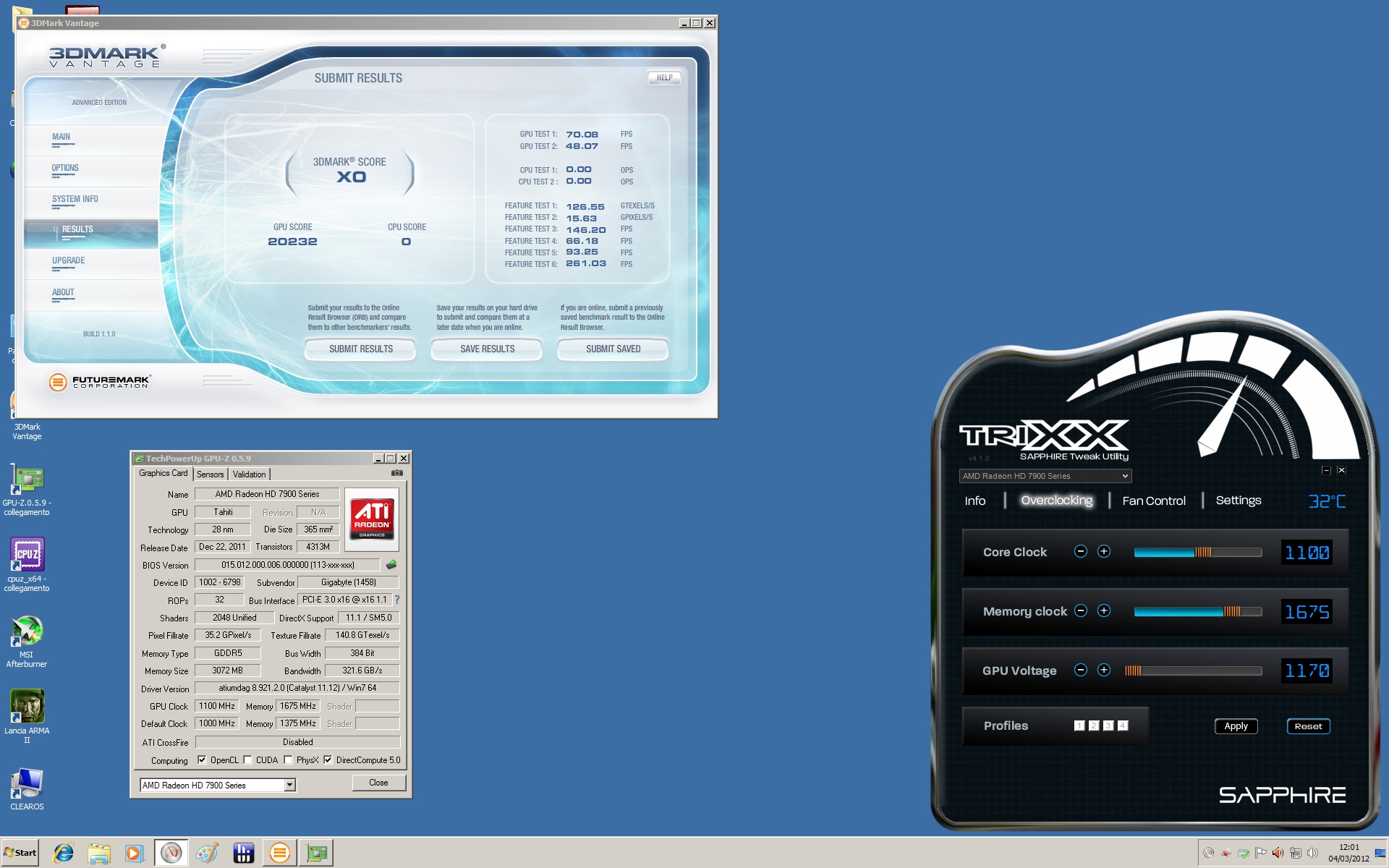Viewport: 1389px width, 868px height.
Task: Launch Windows Media Player from taskbar
Action: (134, 853)
